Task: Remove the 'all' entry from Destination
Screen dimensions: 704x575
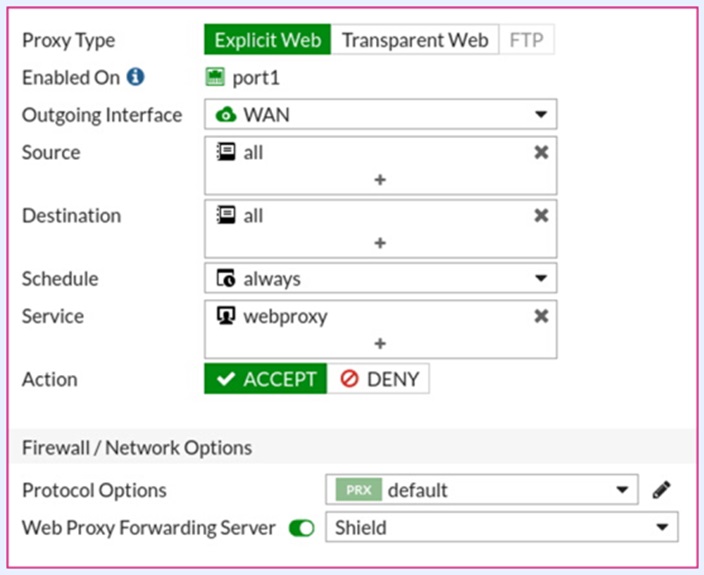Action: tap(541, 215)
